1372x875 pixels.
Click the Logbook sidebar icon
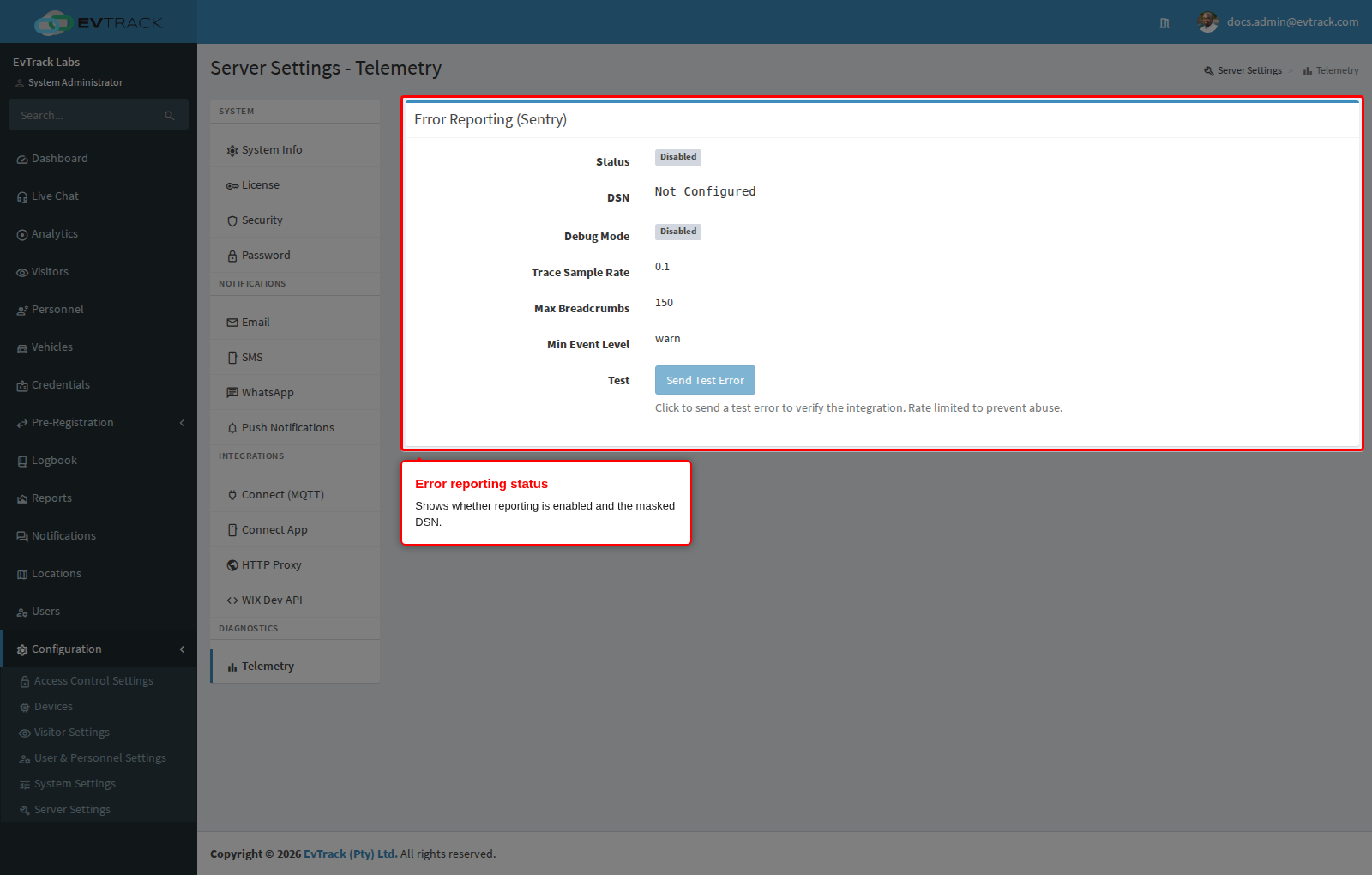(x=22, y=462)
